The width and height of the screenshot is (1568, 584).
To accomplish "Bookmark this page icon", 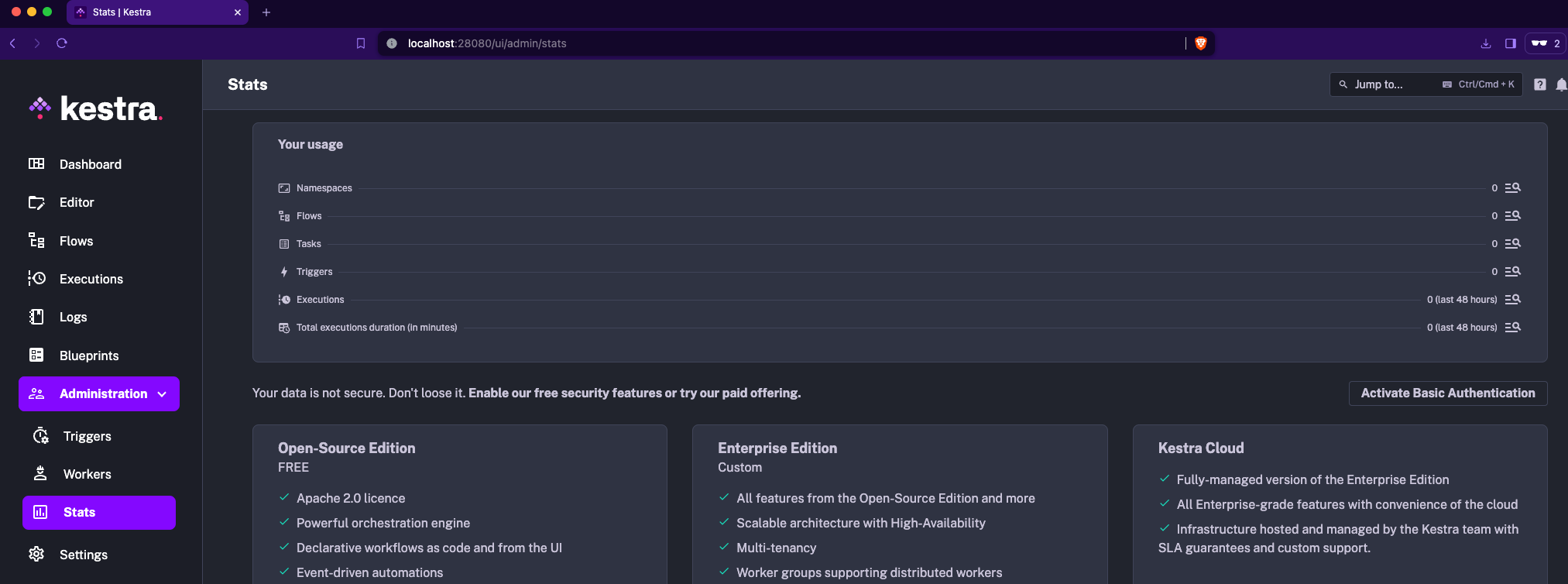I will click(361, 43).
